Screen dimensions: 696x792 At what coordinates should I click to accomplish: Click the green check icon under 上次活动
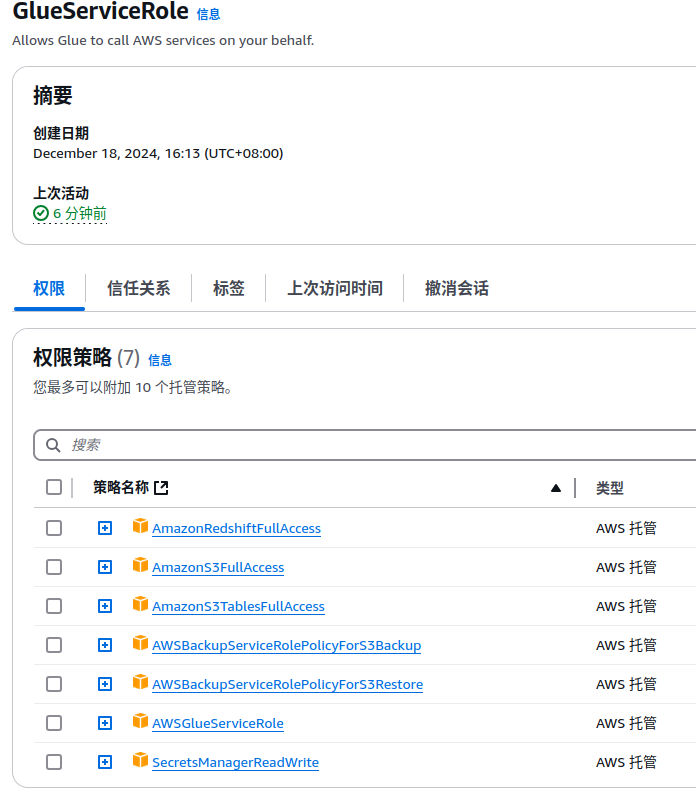click(x=41, y=213)
